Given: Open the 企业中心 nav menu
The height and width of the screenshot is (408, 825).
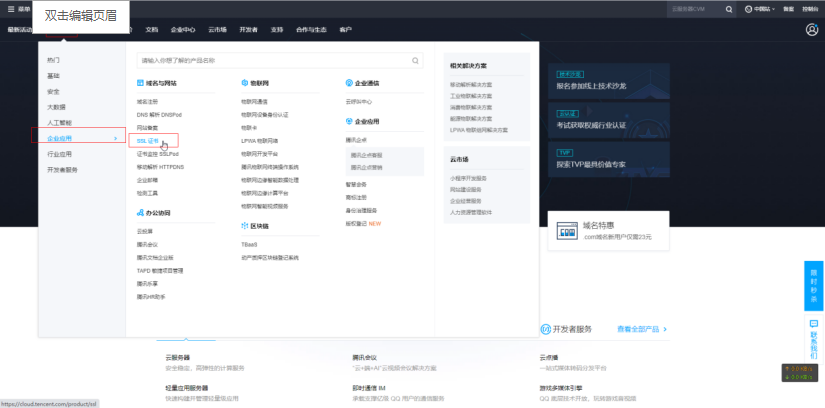Looking at the screenshot, I should [183, 29].
